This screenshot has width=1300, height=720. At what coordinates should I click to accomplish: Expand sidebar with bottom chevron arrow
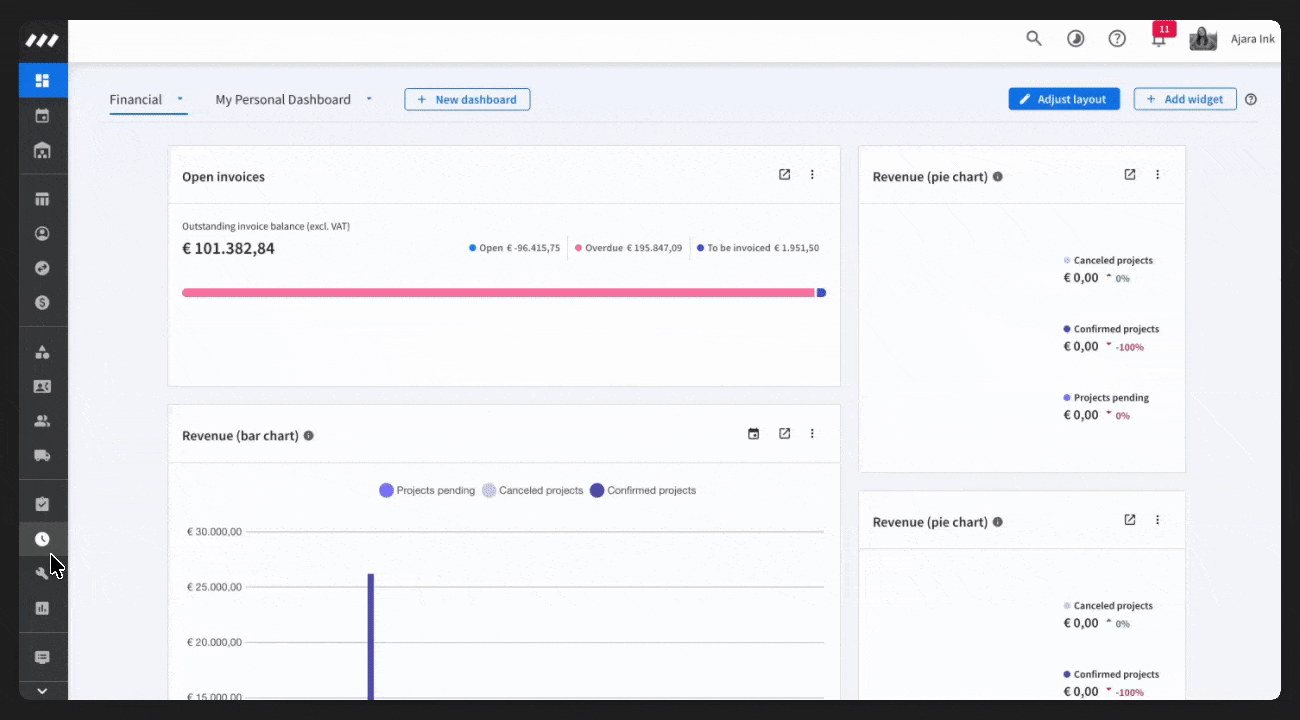coord(42,690)
